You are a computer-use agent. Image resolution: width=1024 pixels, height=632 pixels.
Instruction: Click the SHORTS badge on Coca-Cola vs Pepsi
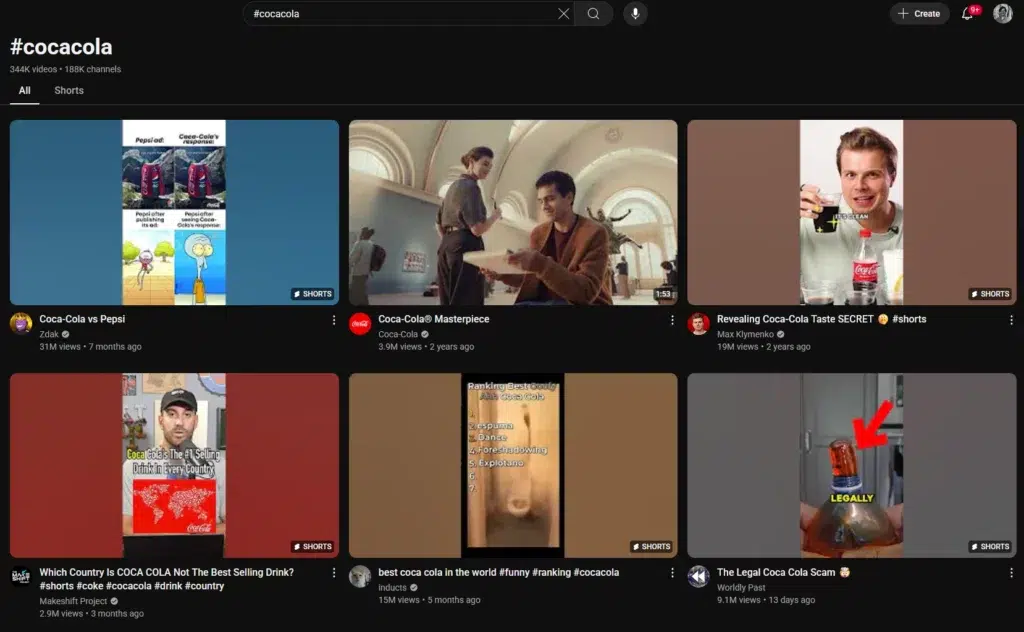(312, 294)
